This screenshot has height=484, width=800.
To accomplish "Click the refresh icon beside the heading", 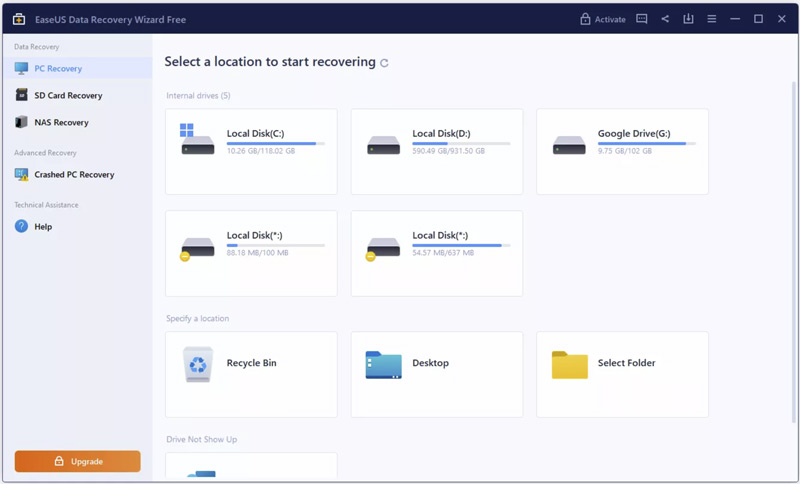I will 384,63.
